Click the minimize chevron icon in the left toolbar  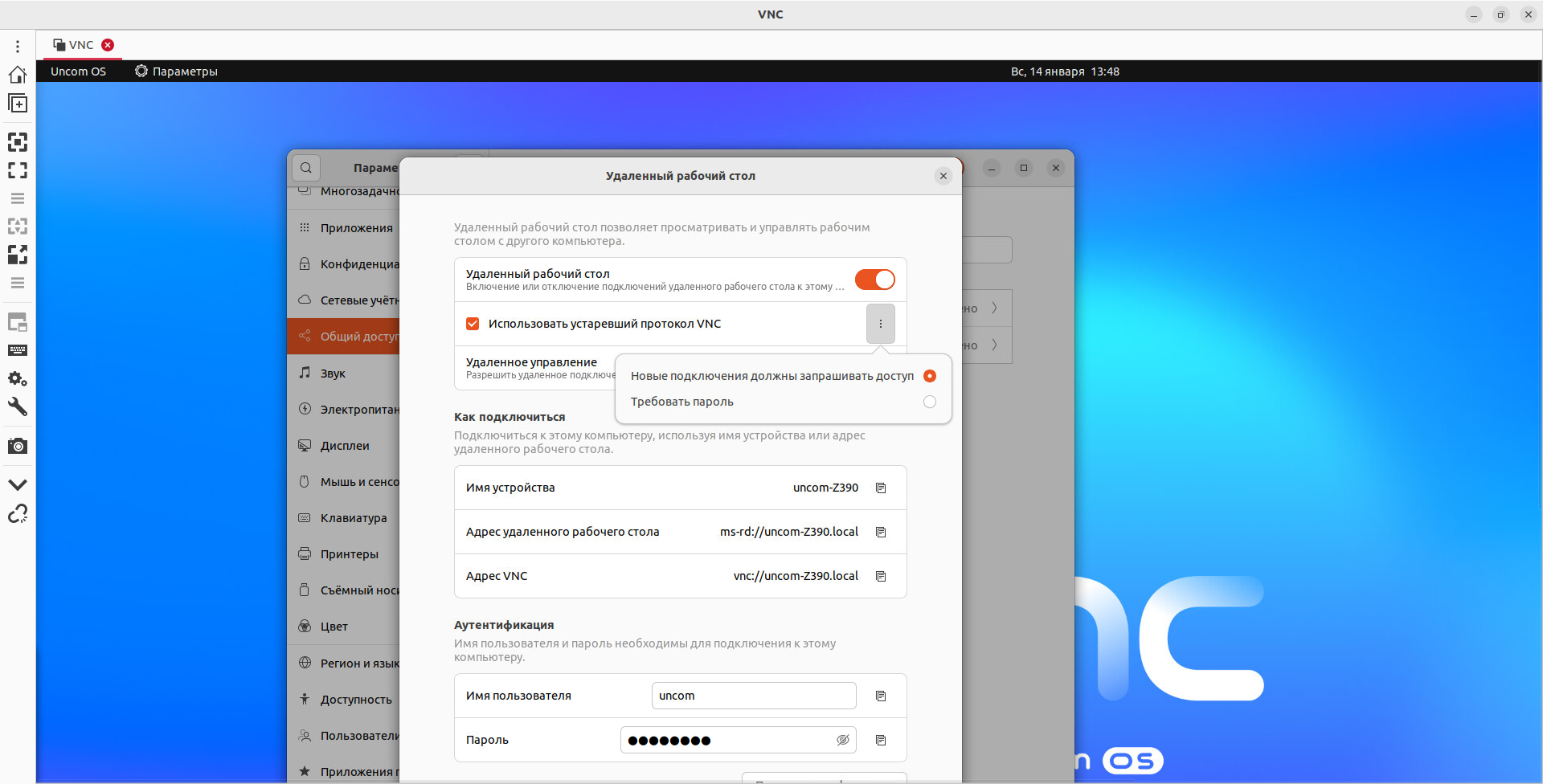pyautogui.click(x=18, y=484)
